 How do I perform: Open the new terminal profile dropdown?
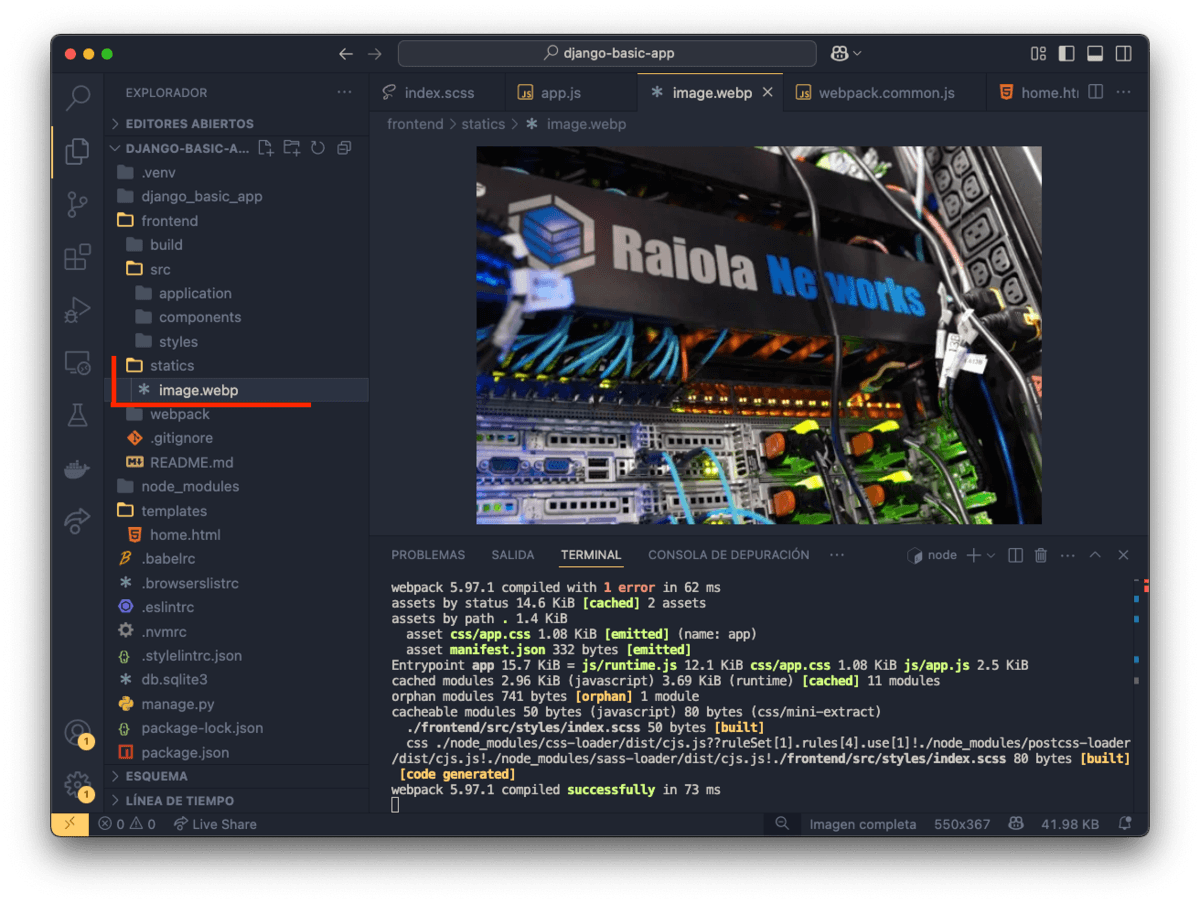point(991,555)
